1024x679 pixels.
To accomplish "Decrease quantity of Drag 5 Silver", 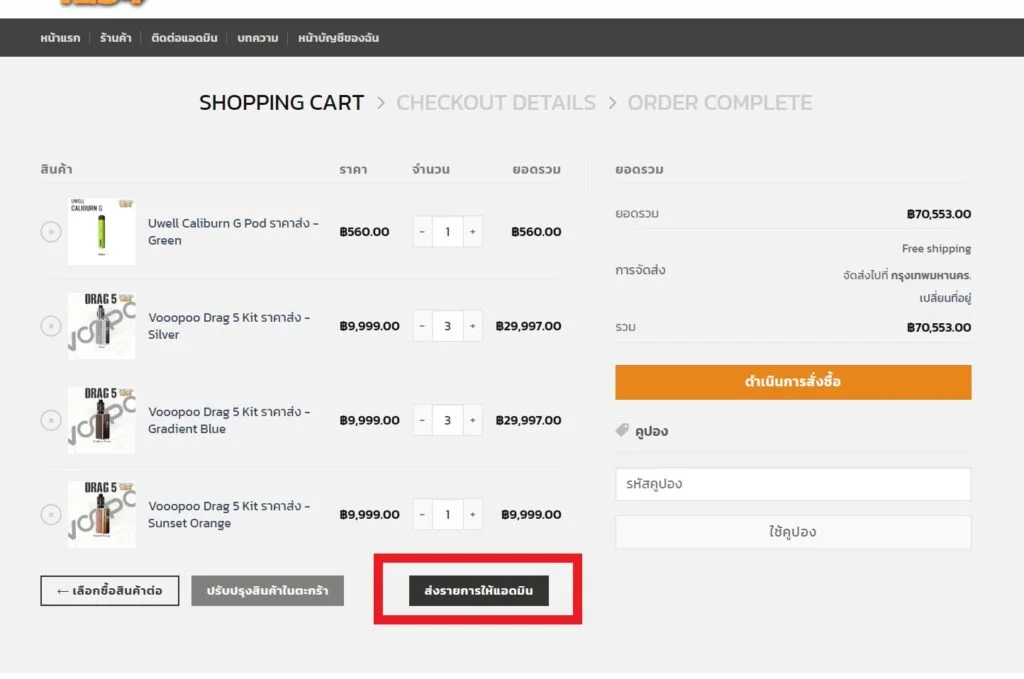I will click(x=422, y=326).
